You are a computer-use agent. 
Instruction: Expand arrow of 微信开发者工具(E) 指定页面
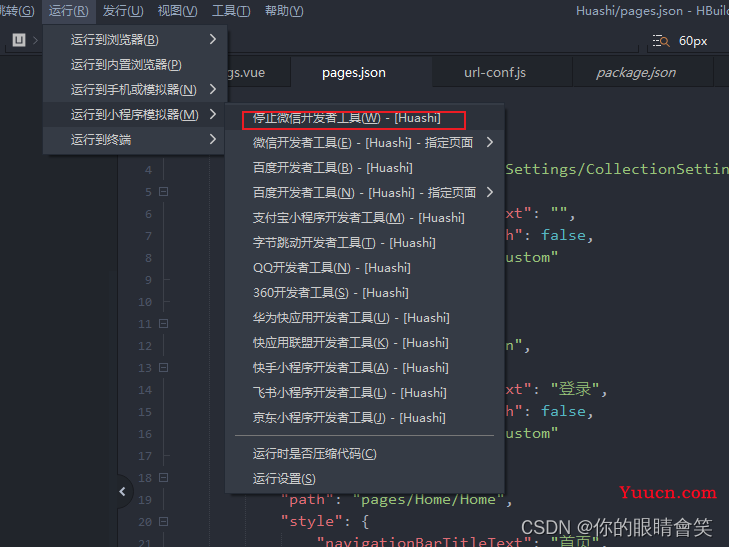coord(490,142)
